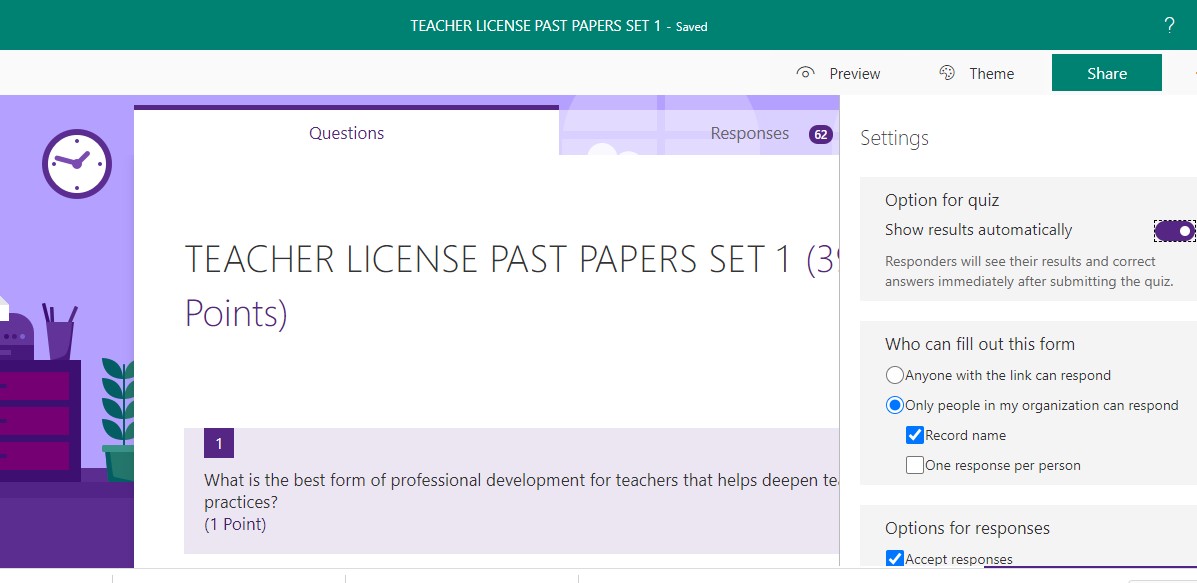Switch to the Questions tab

point(347,133)
